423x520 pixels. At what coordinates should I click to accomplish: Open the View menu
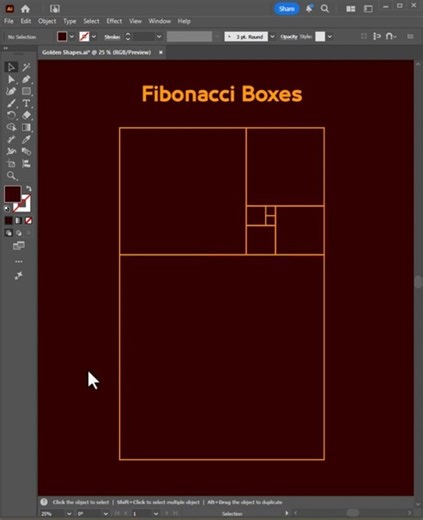(135, 21)
